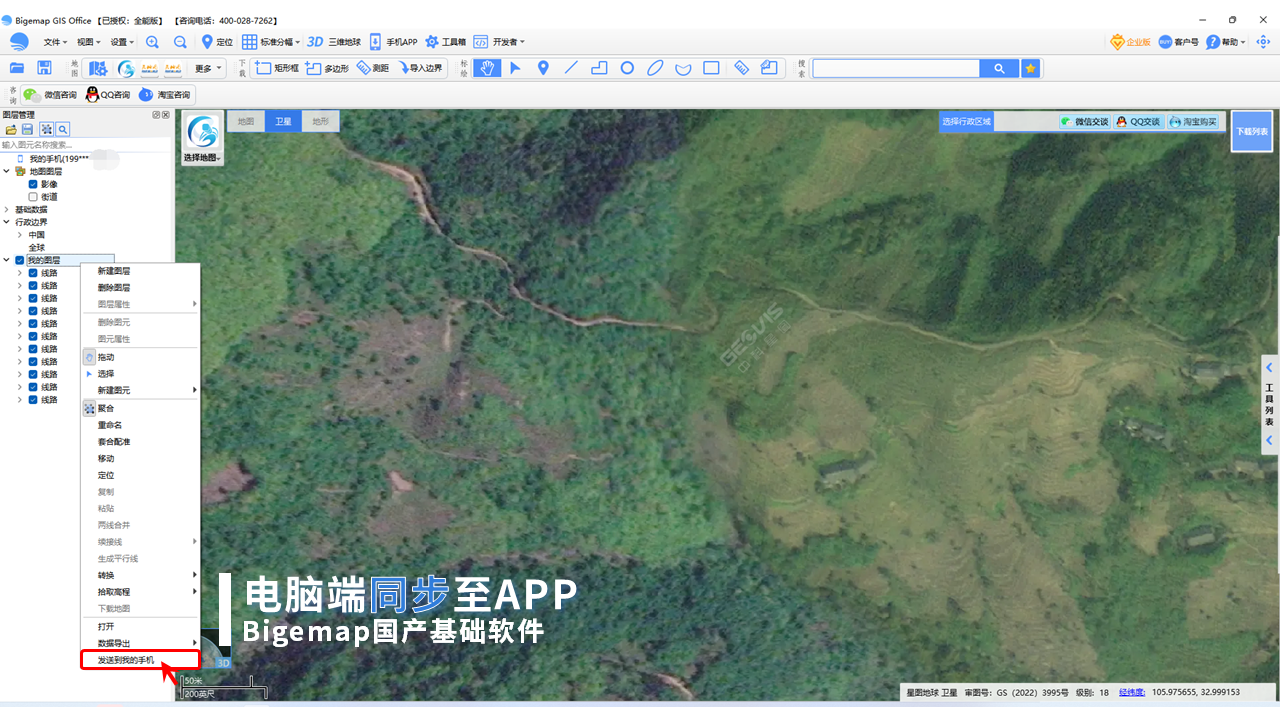Select the 多边形 polygon download tool
The width and height of the screenshot is (1280, 720).
click(x=327, y=68)
